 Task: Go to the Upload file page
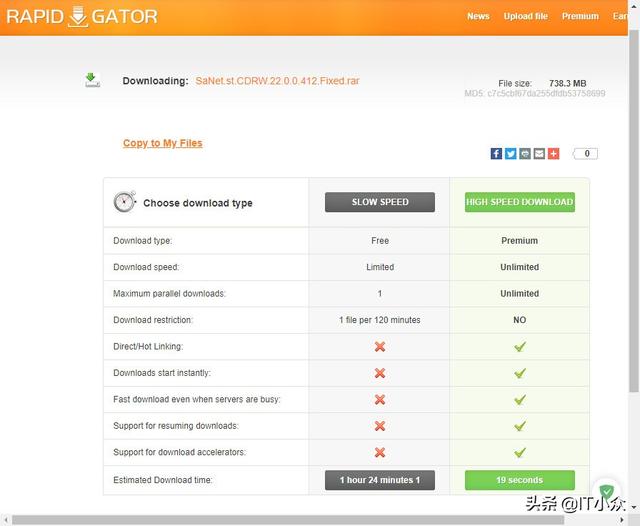pyautogui.click(x=525, y=16)
